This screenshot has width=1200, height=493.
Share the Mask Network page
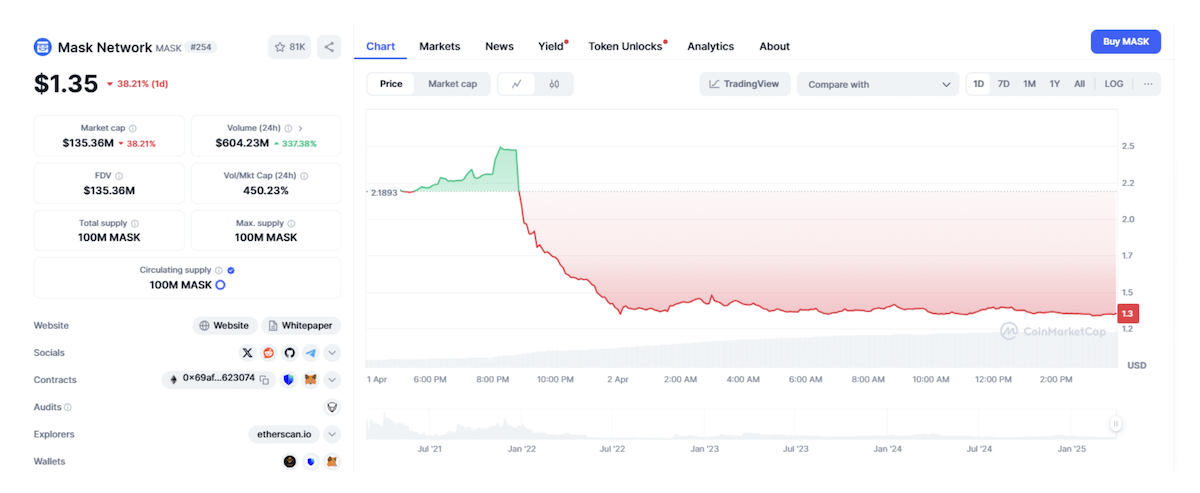tap(329, 47)
